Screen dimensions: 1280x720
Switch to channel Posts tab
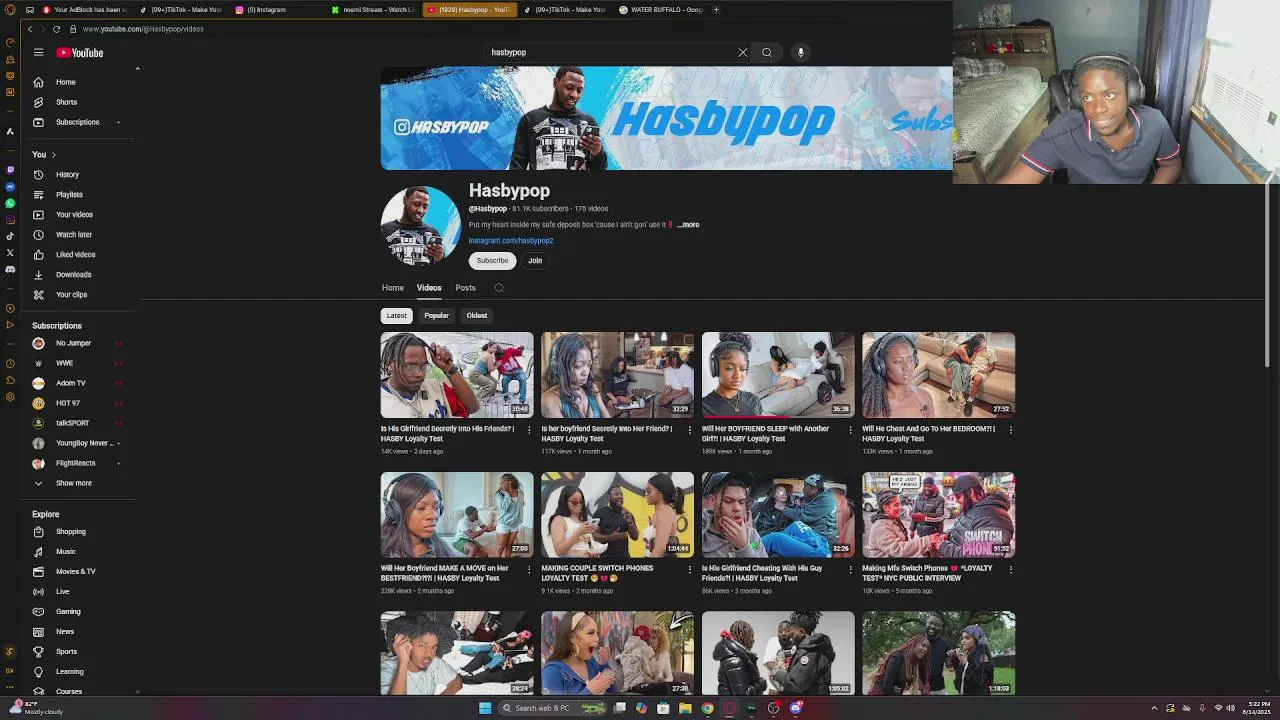click(465, 288)
